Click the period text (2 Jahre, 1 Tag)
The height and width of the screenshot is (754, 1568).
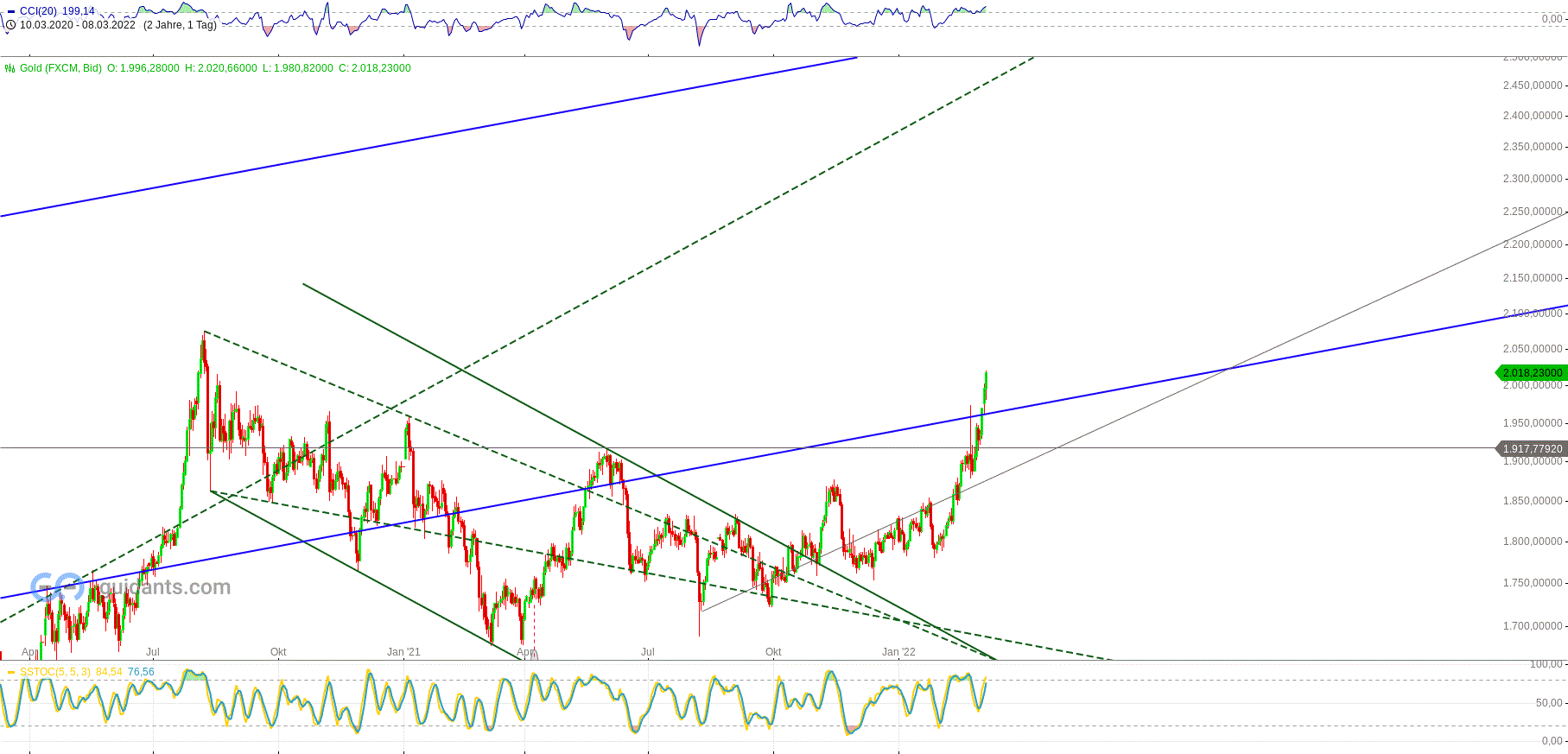pyautogui.click(x=180, y=25)
